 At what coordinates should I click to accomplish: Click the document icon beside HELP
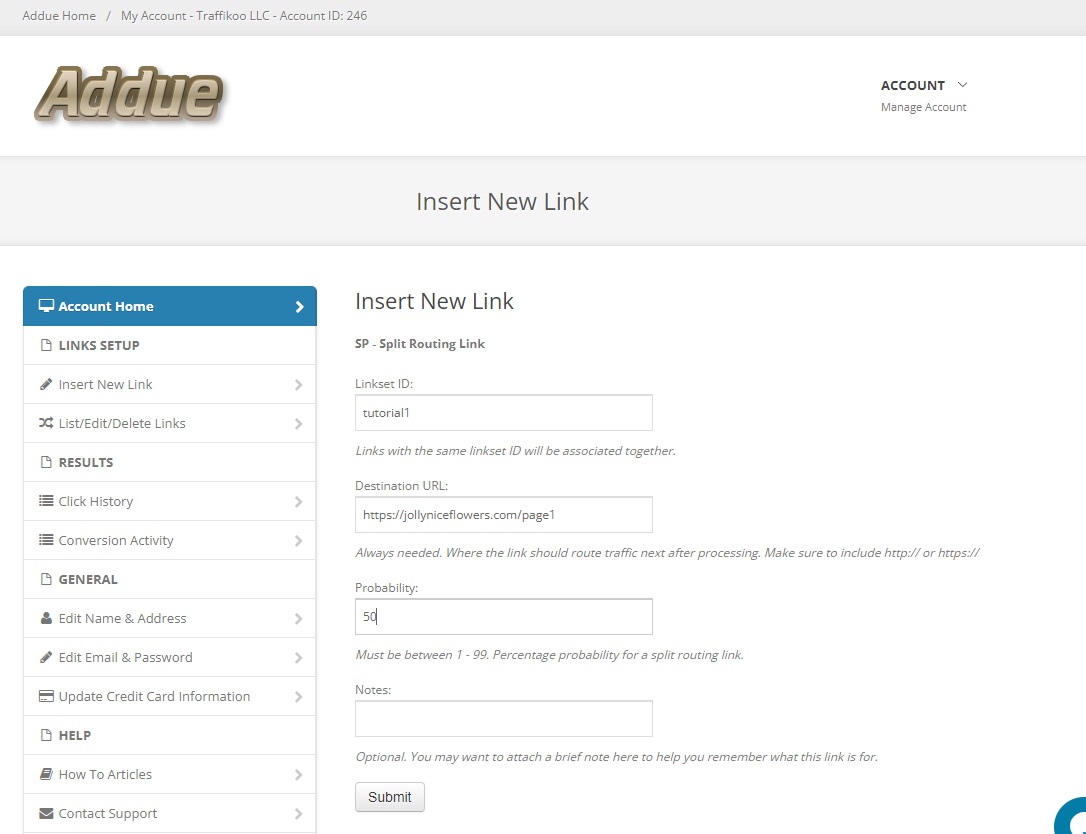click(46, 735)
